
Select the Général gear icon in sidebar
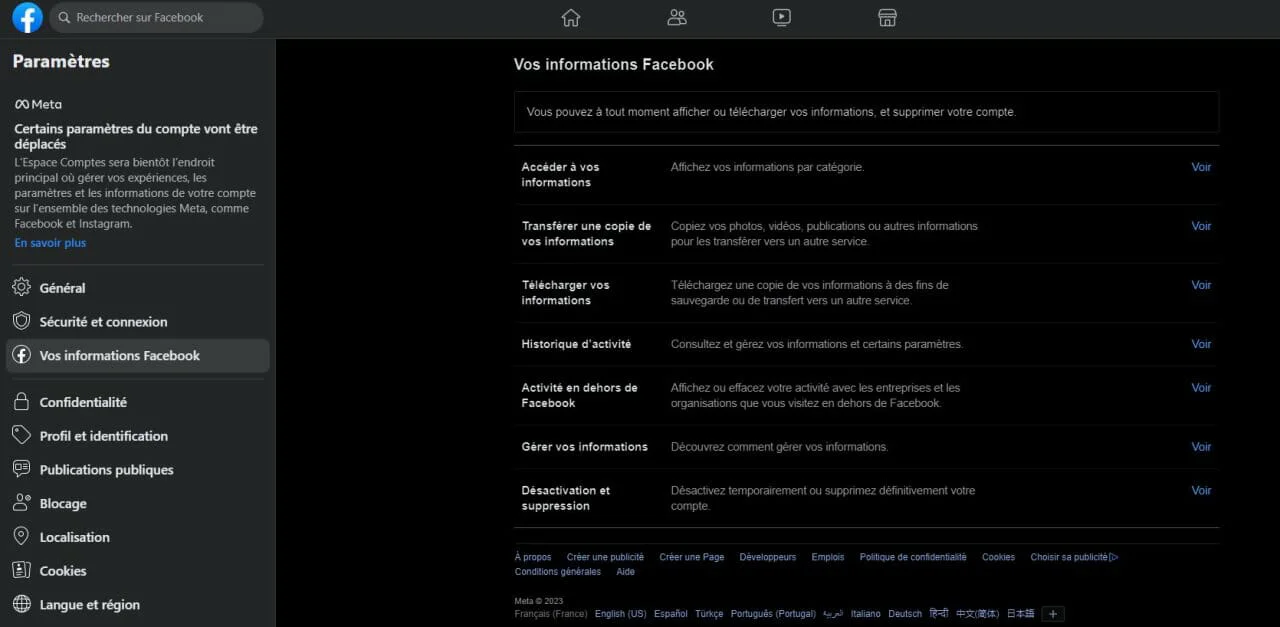coord(20,287)
